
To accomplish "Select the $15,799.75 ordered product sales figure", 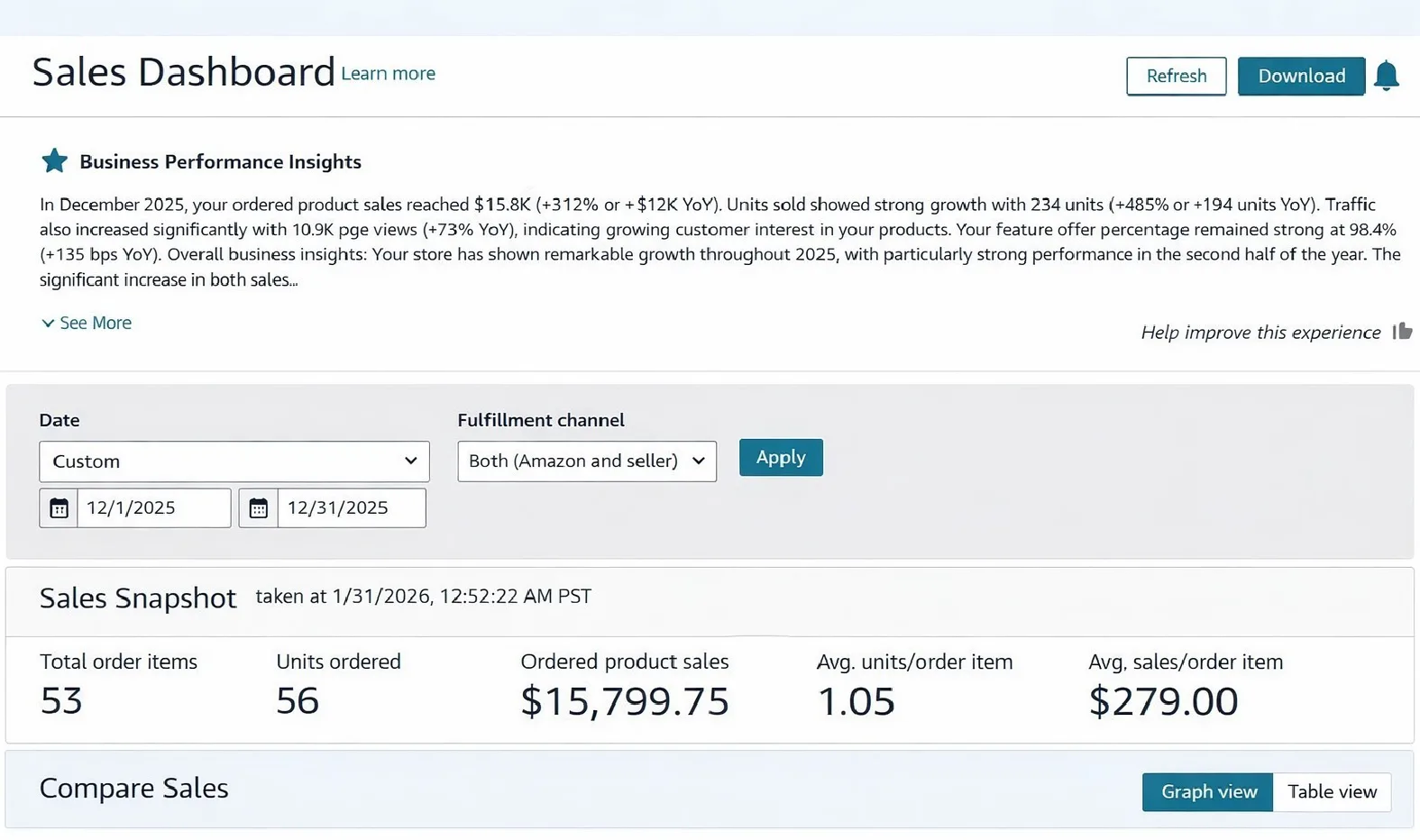I will click(x=624, y=701).
